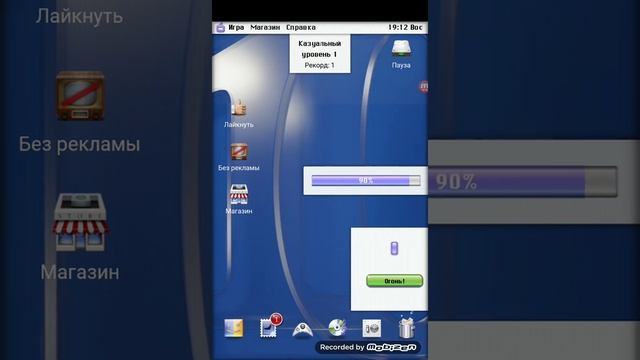The image size is (640, 360).
Task: Hit the green Огонь! button
Action: [x=394, y=281]
